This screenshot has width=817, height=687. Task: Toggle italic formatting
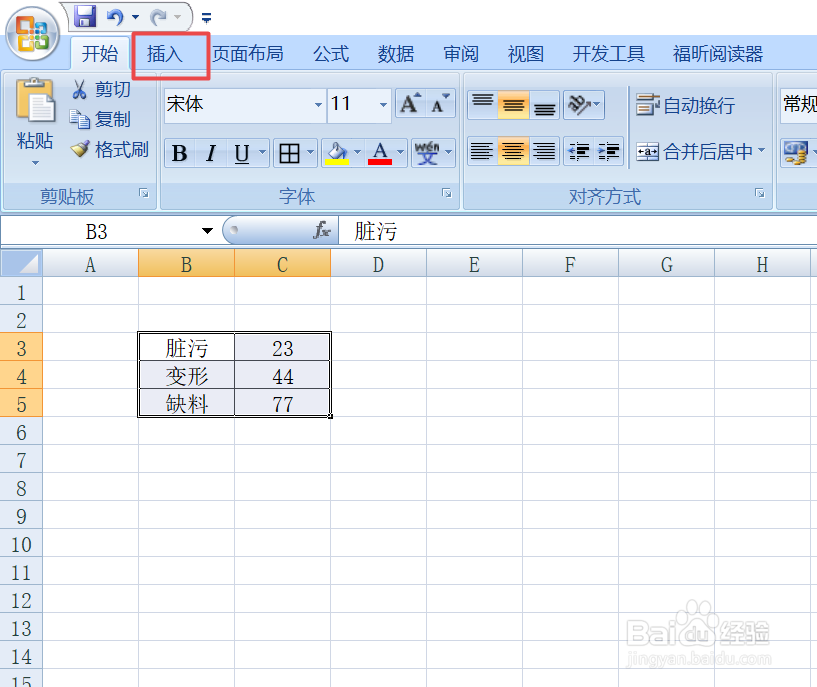(211, 153)
